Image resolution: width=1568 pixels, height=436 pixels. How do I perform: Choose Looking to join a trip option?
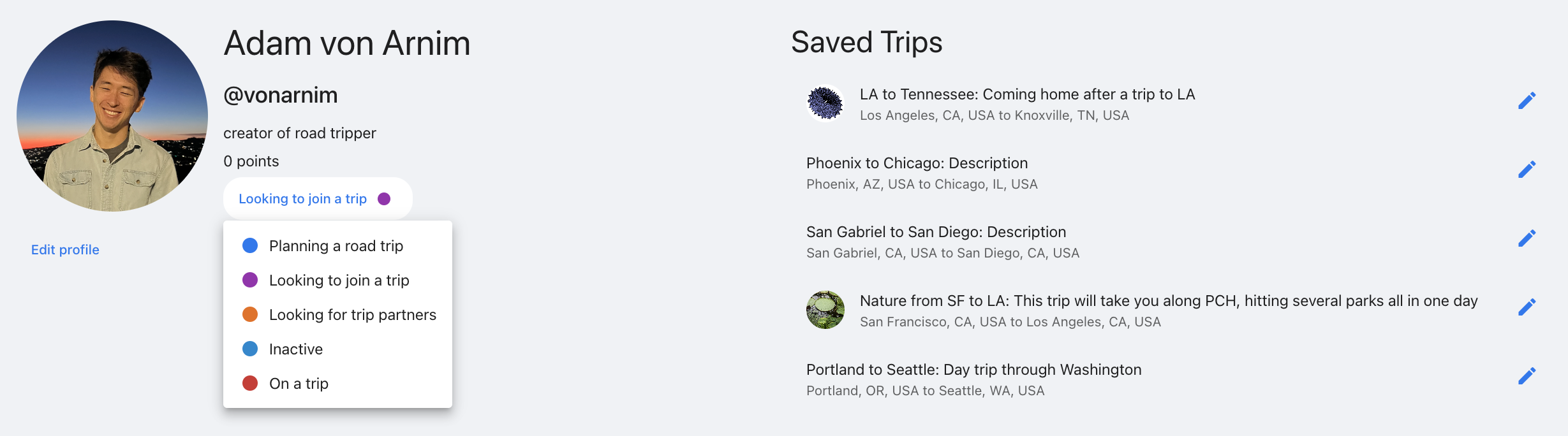pyautogui.click(x=337, y=280)
